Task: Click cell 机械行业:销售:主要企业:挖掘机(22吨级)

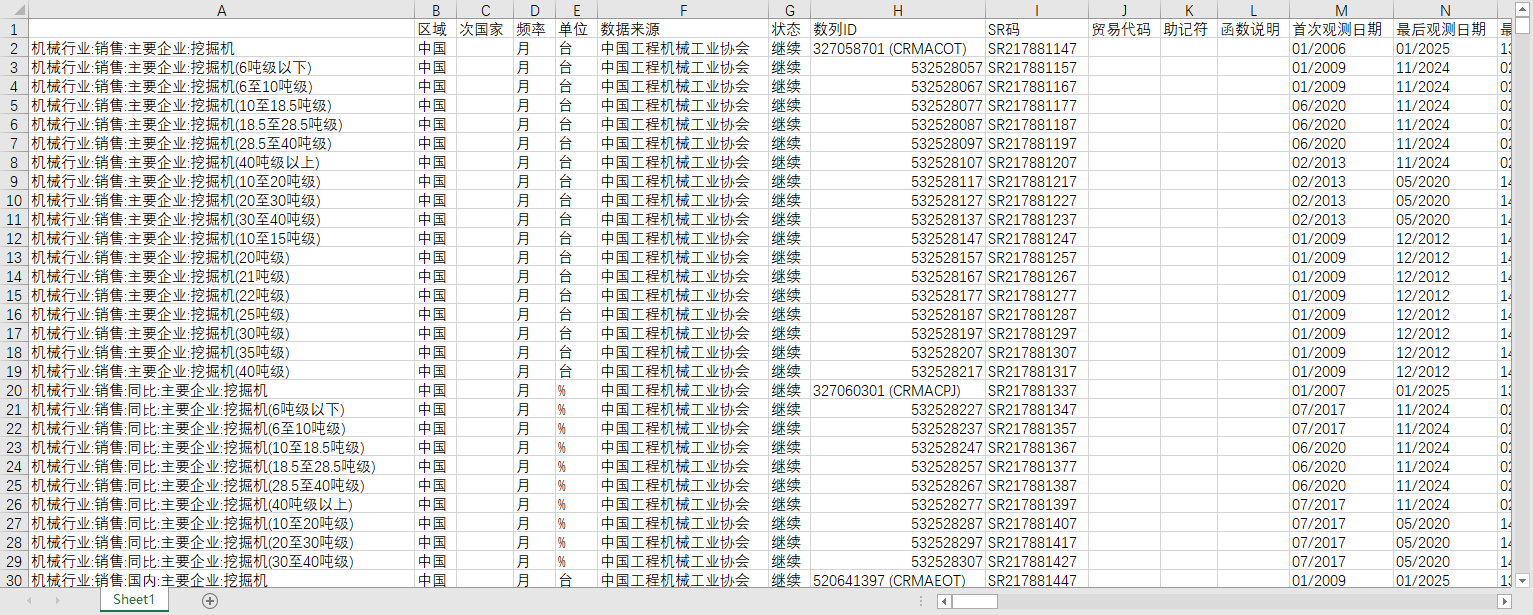Action: point(221,295)
